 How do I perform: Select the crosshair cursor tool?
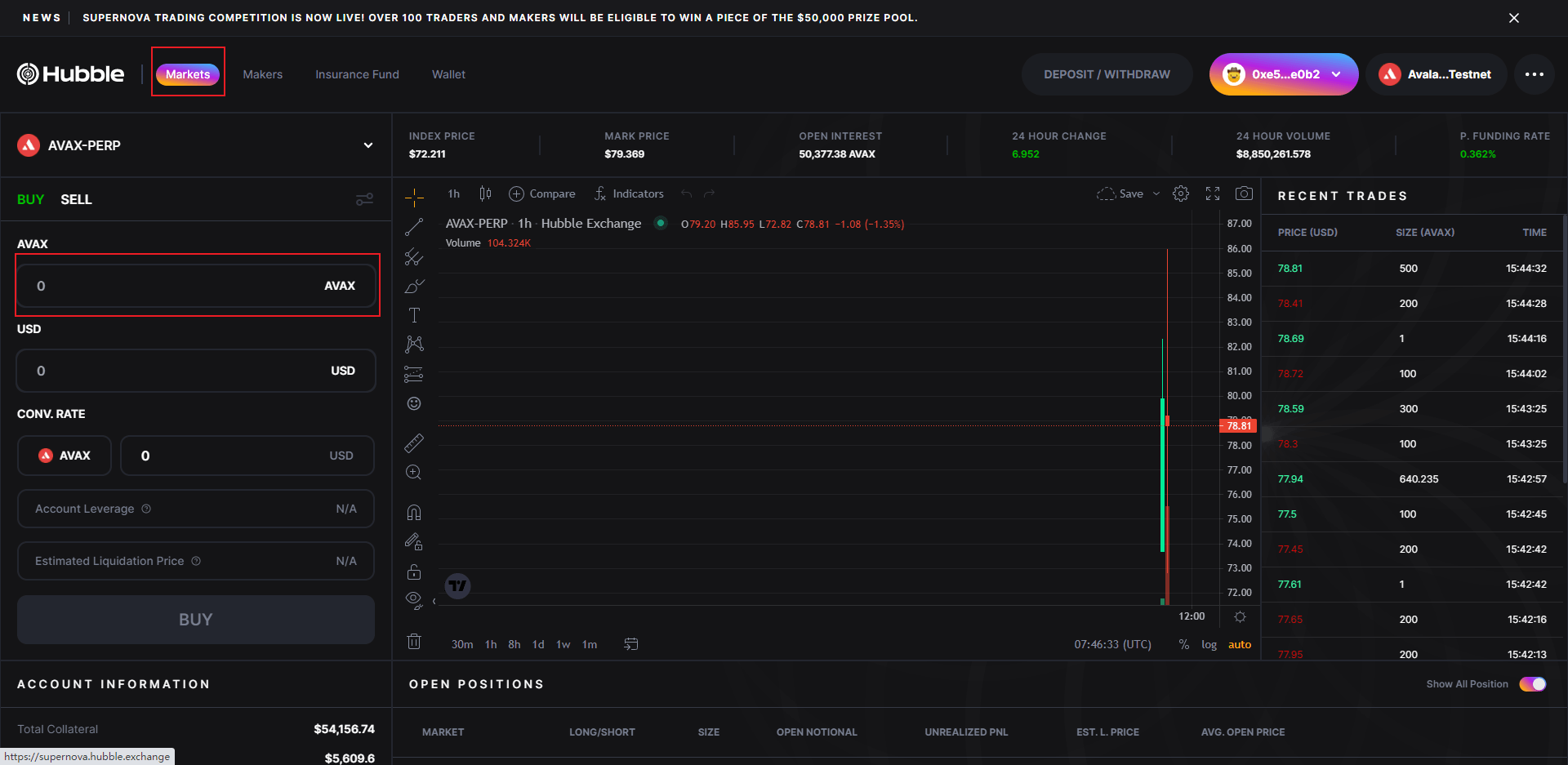[414, 197]
